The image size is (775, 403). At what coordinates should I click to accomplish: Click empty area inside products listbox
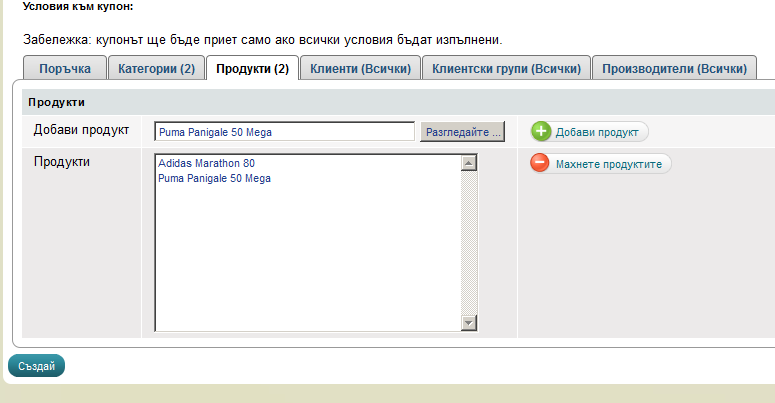click(300, 260)
